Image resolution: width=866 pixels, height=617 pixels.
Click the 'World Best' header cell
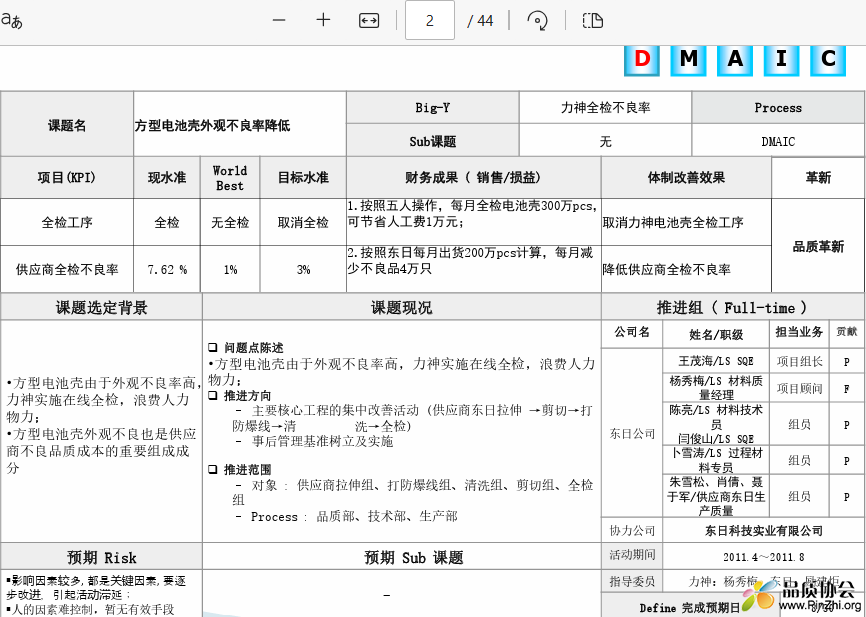click(230, 178)
